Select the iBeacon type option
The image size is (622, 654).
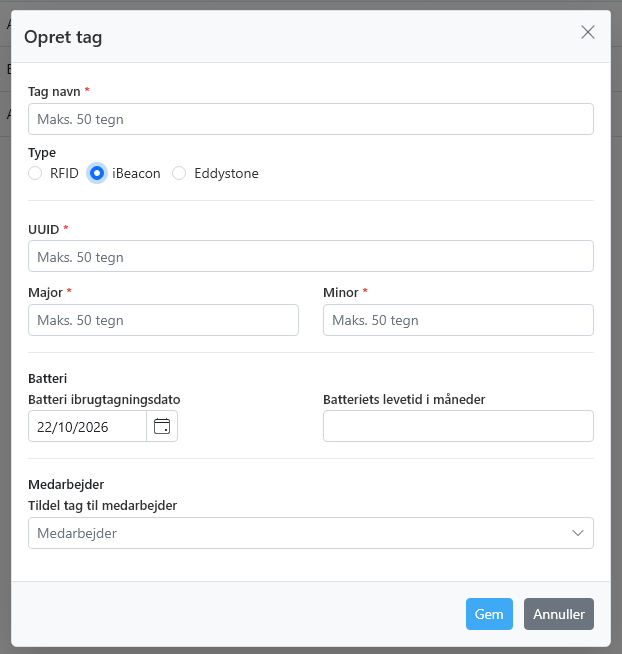[97, 173]
